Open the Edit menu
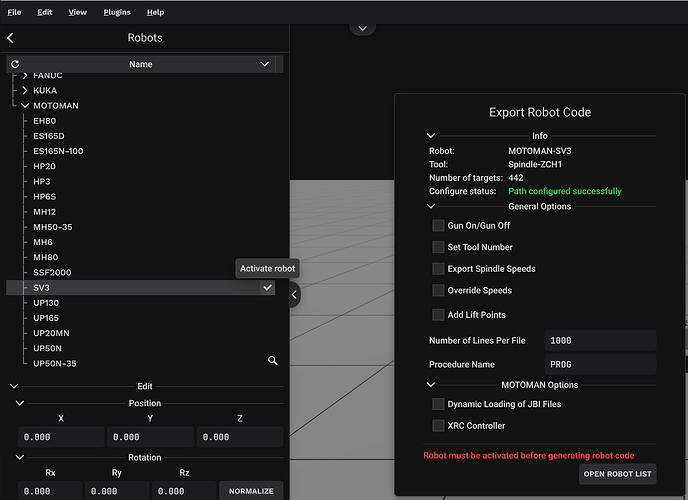The width and height of the screenshot is (688, 500). pyautogui.click(x=45, y=12)
